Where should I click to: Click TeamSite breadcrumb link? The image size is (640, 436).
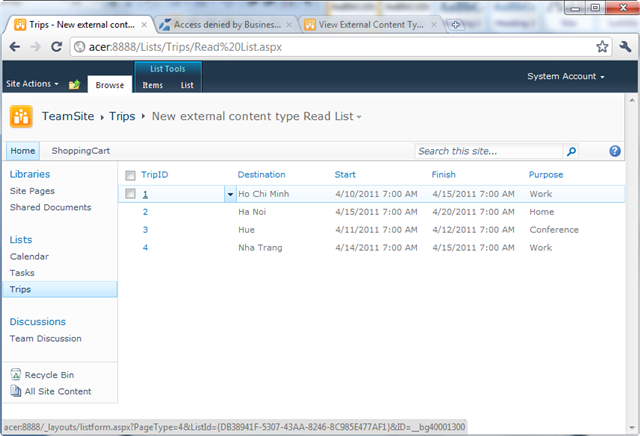(x=68, y=116)
